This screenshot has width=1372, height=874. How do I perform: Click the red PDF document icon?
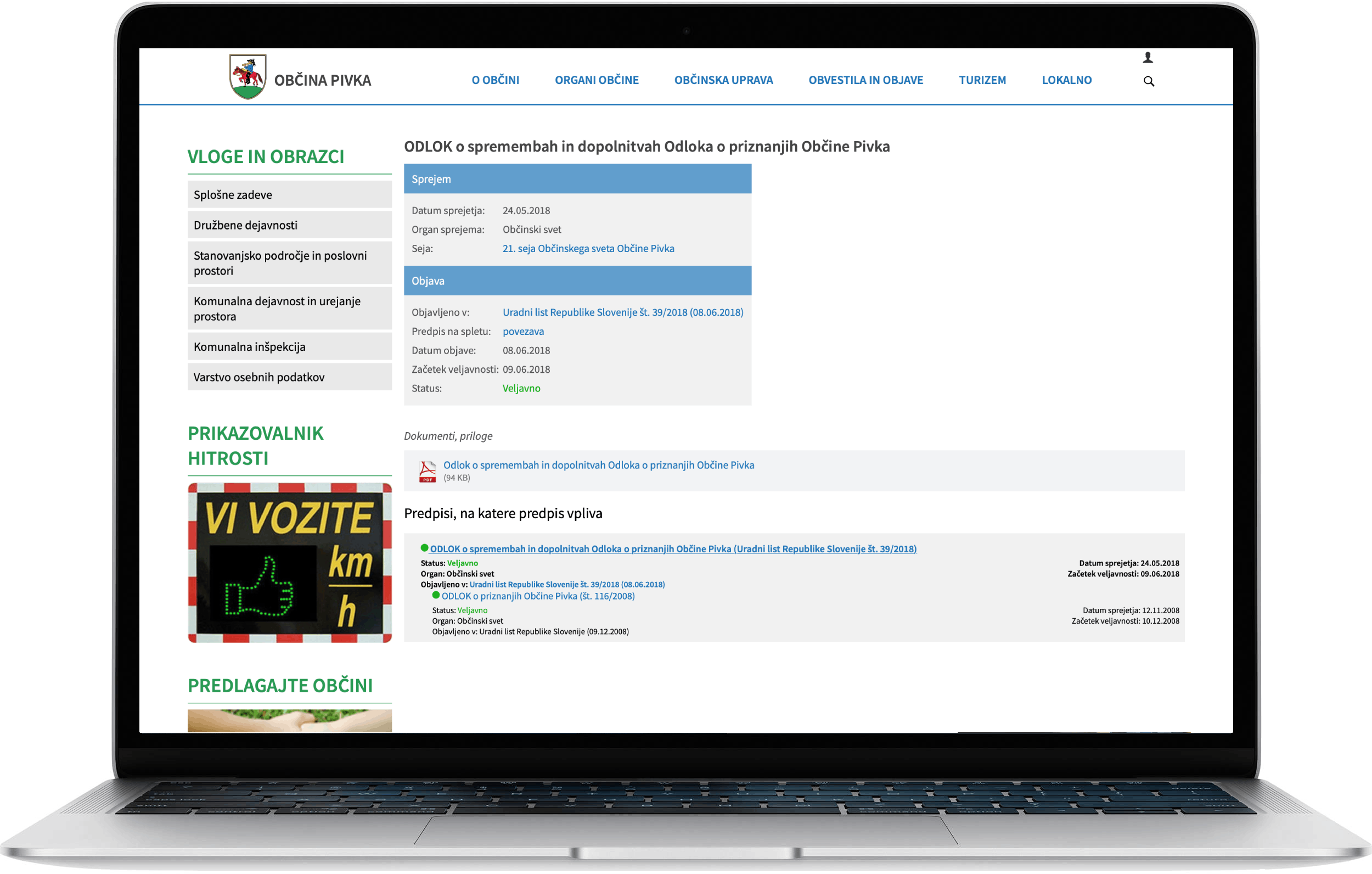(x=428, y=472)
